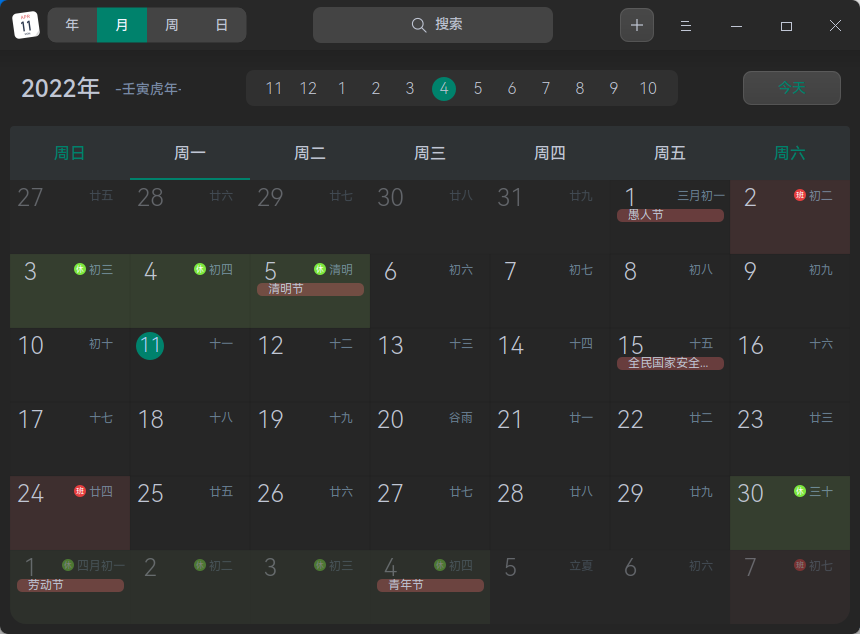Open the hamburger menu icon

pyautogui.click(x=686, y=26)
